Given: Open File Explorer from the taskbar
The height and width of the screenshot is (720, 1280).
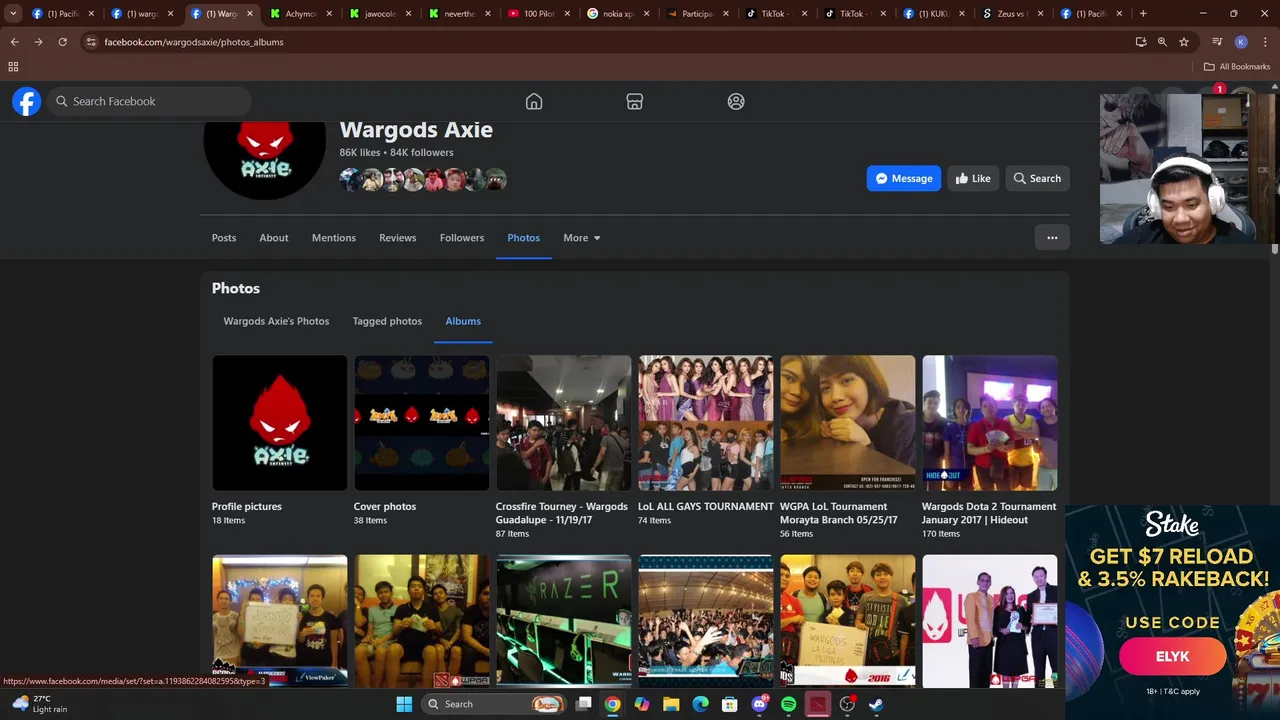Looking at the screenshot, I should pos(671,704).
